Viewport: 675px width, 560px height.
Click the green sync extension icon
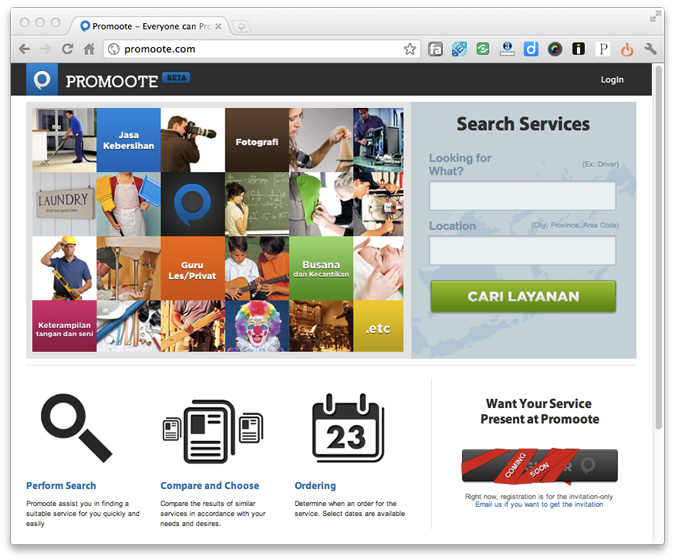(483, 49)
